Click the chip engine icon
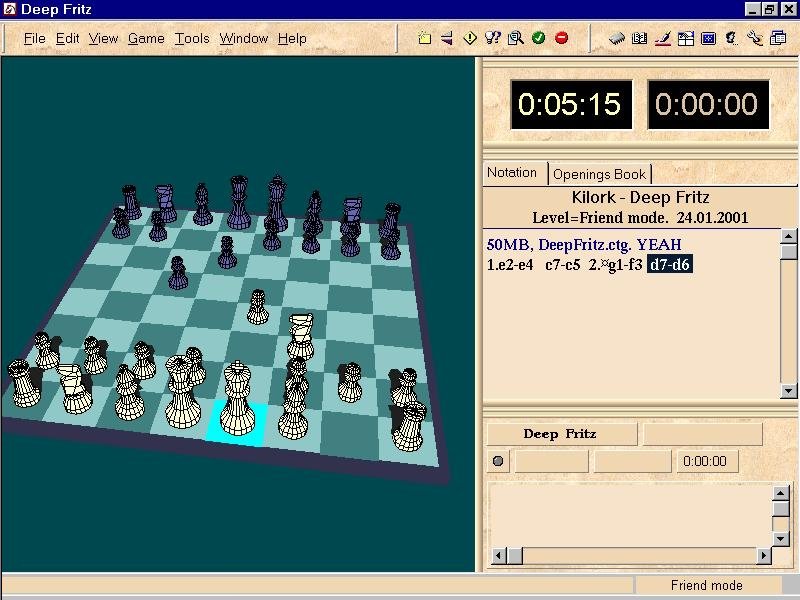The image size is (800, 600). click(x=616, y=38)
